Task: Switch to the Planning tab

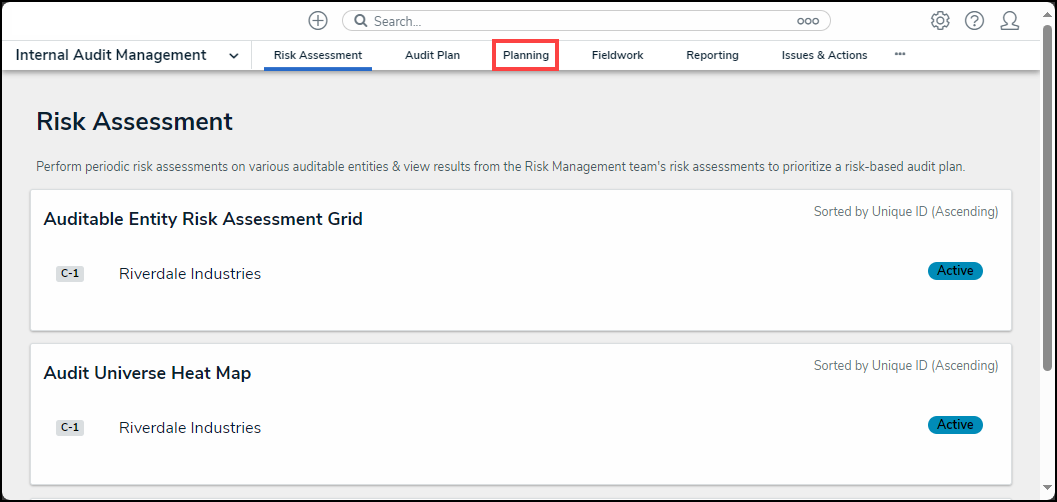Action: pyautogui.click(x=526, y=56)
